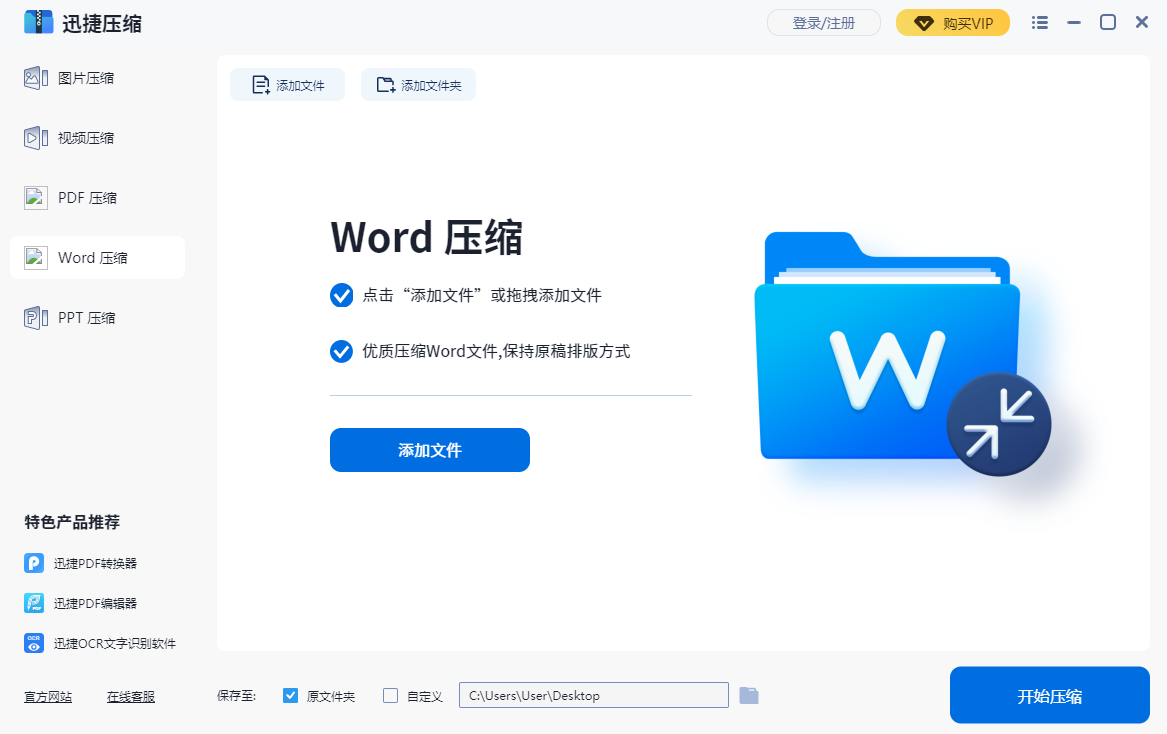The height and width of the screenshot is (734, 1167).
Task: Click the 添加文件夹 toolbar button
Action: (x=418, y=84)
